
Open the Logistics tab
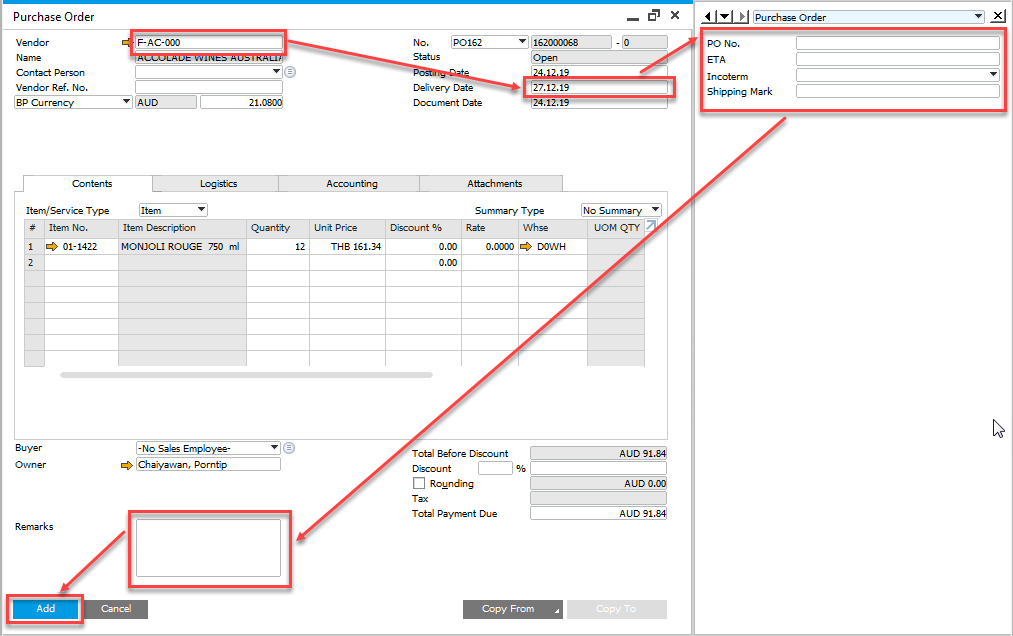tap(218, 184)
